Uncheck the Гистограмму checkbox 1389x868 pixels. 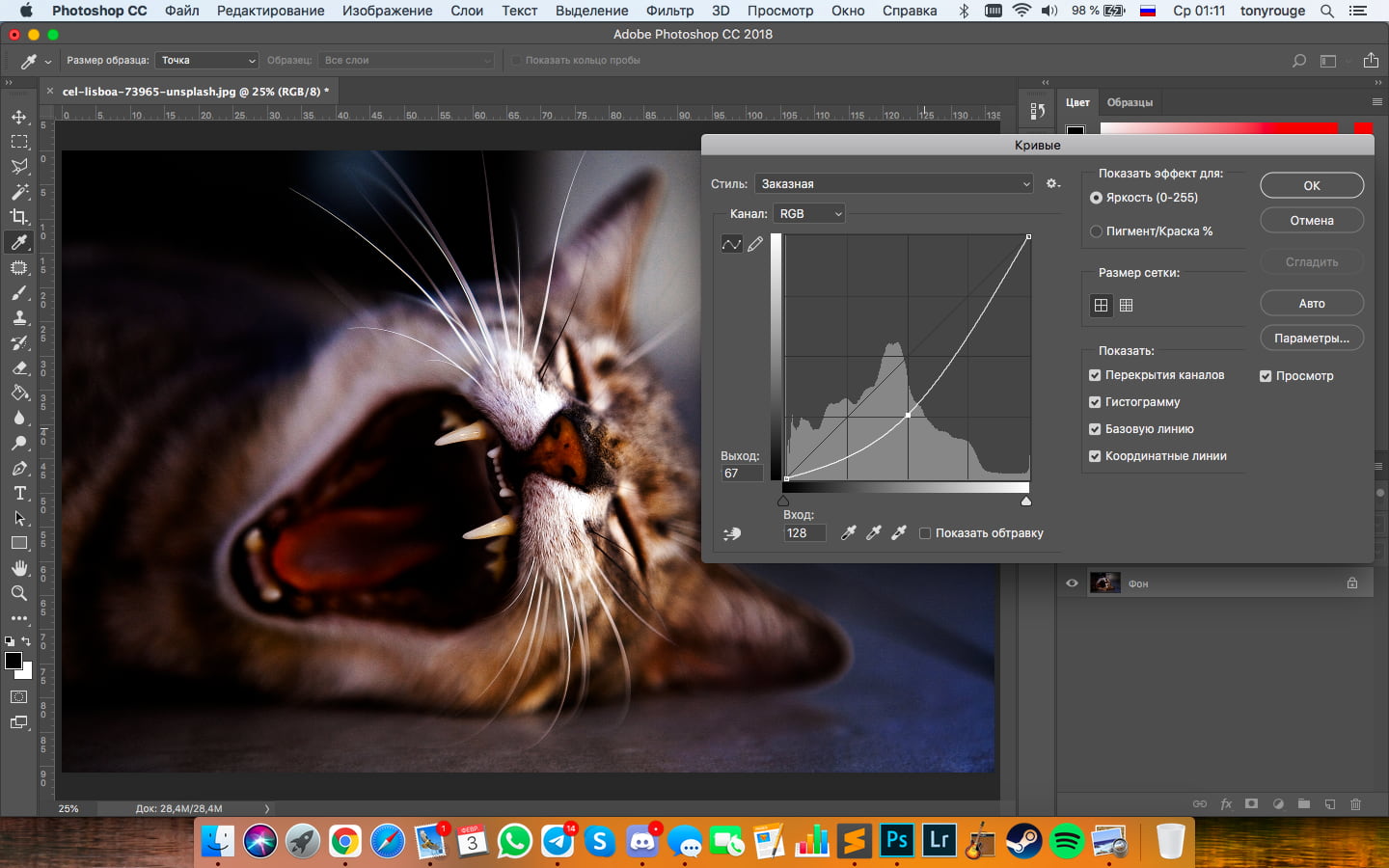pyautogui.click(x=1095, y=402)
